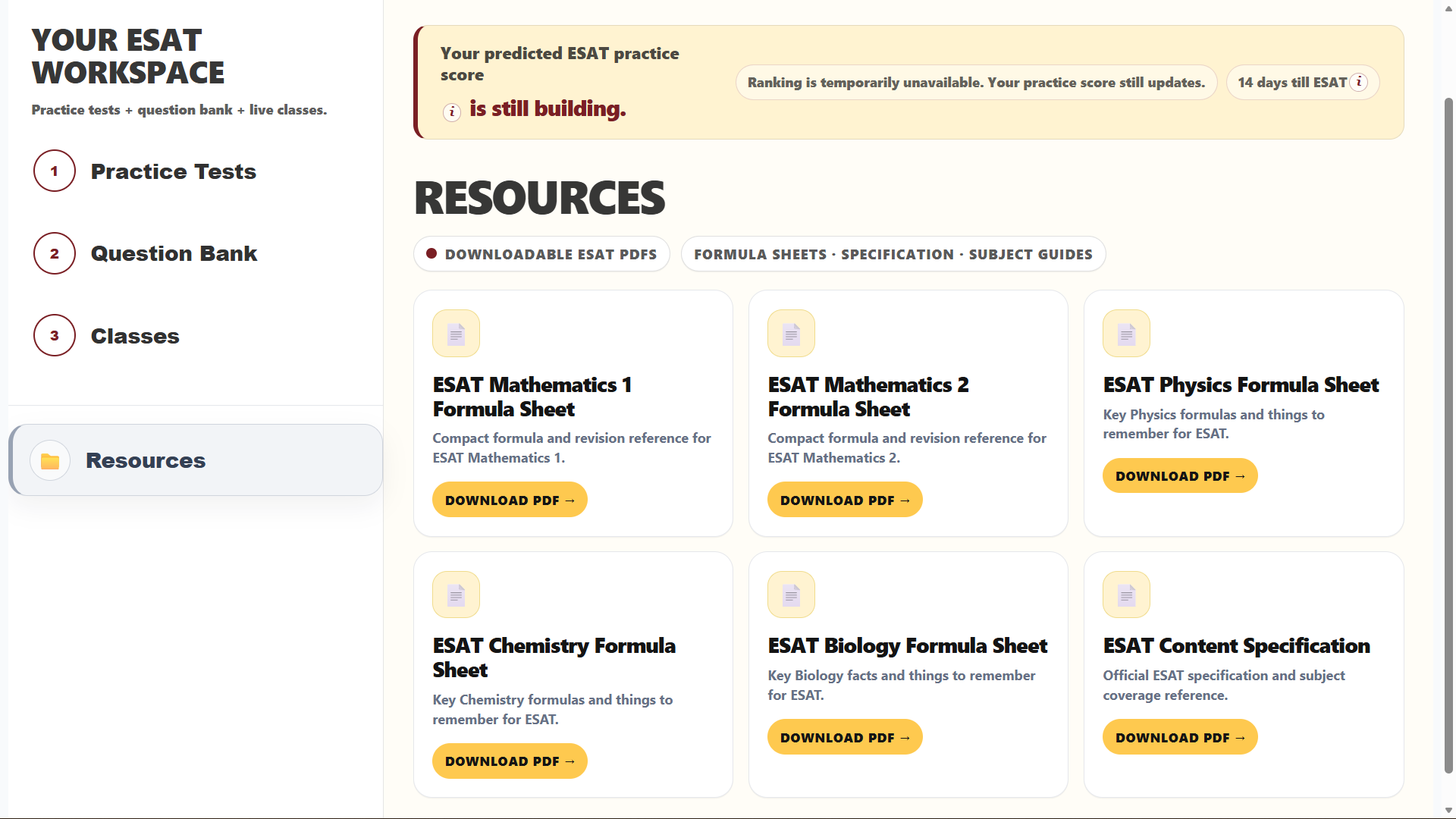Click the info icon beside 'is still building'
This screenshot has width=1456, height=819.
(x=452, y=112)
